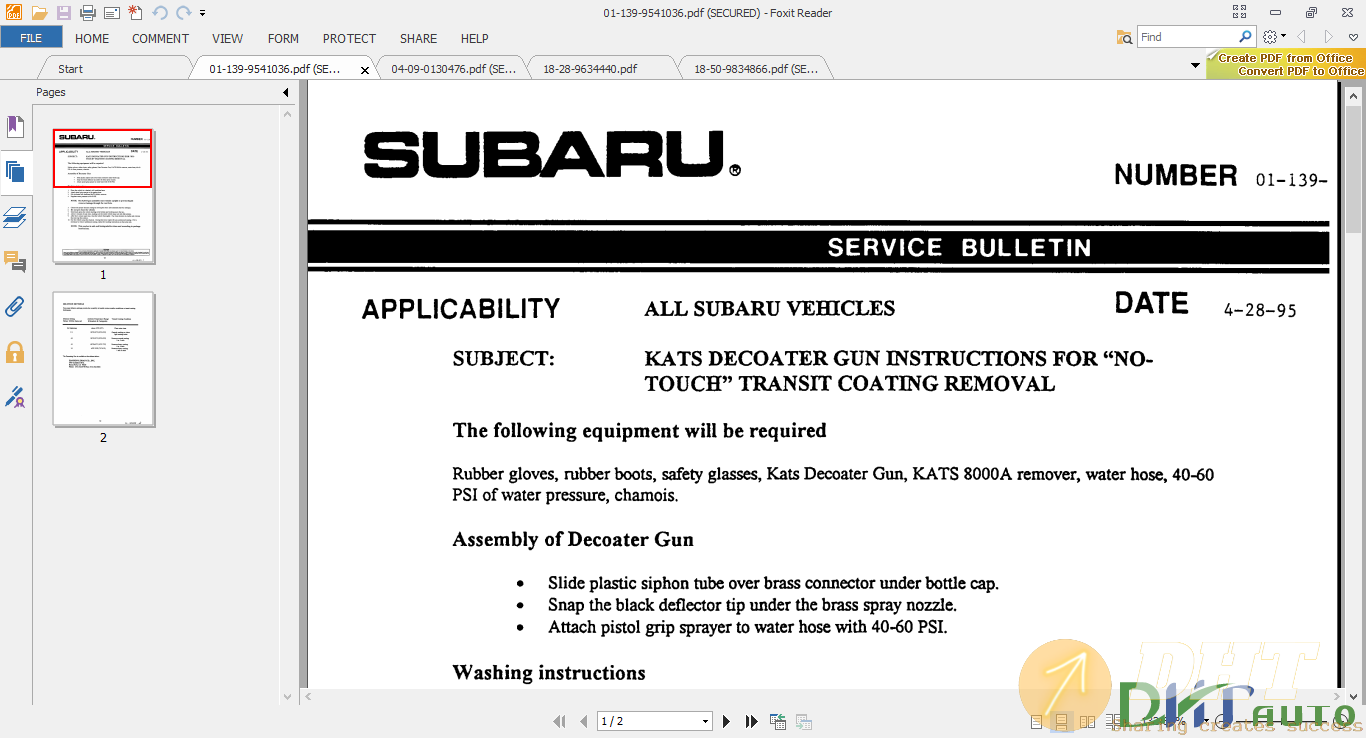Open the Security lock panel
Viewport: 1366px width, 738px height.
tap(14, 352)
